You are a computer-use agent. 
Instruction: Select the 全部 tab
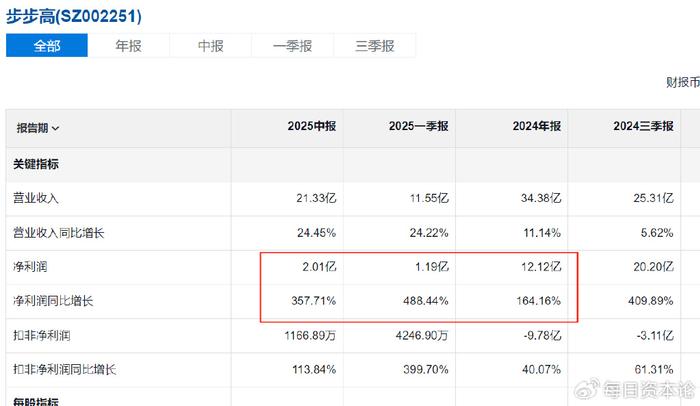(x=47, y=46)
